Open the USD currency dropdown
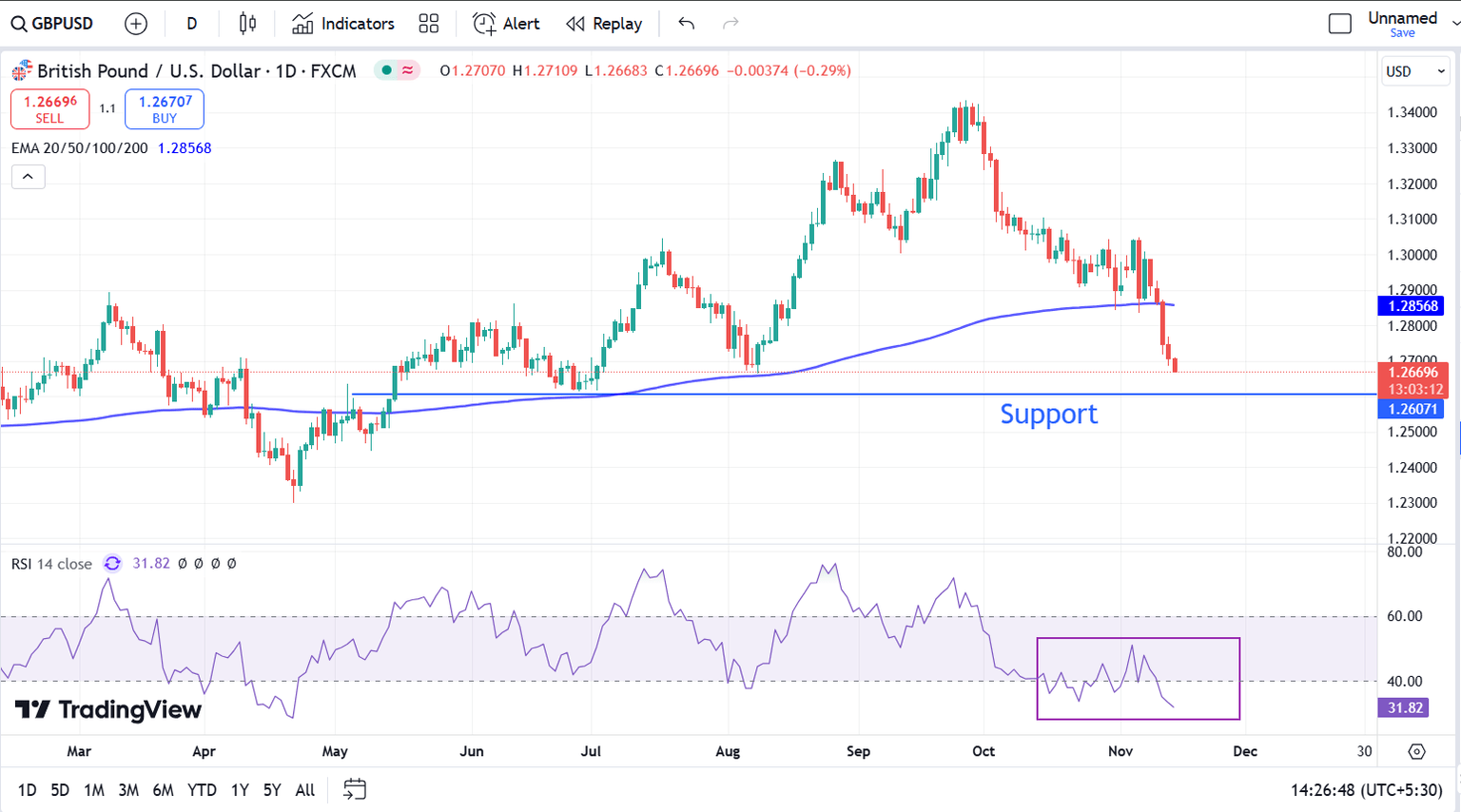 coord(1415,71)
